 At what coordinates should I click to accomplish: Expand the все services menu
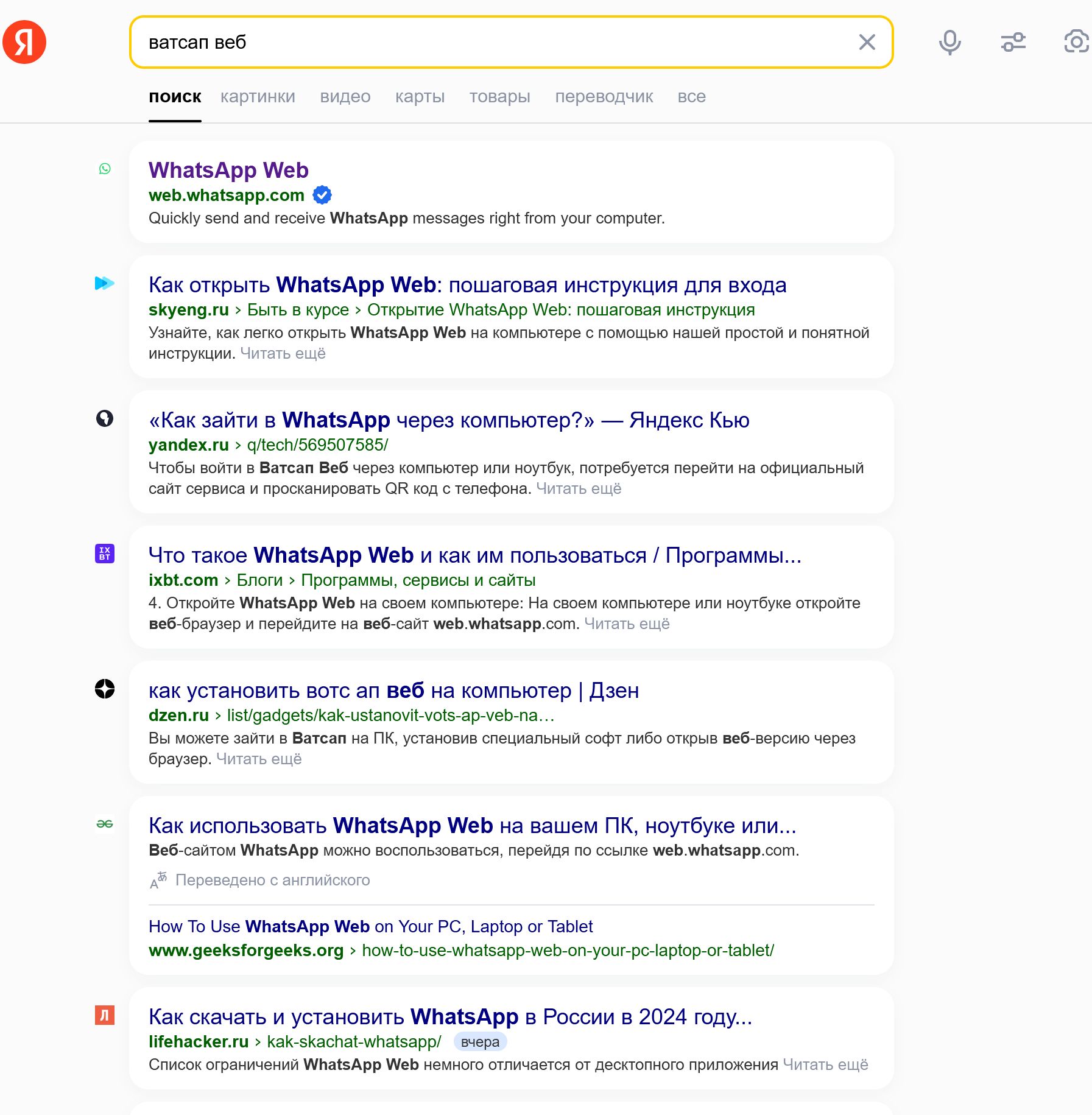coord(691,97)
